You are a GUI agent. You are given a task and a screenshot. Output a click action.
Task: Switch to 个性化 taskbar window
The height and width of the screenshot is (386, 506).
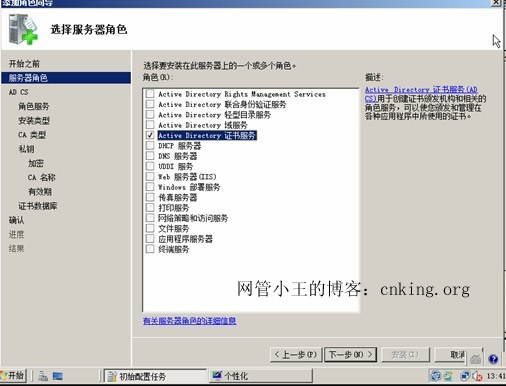[x=260, y=376]
